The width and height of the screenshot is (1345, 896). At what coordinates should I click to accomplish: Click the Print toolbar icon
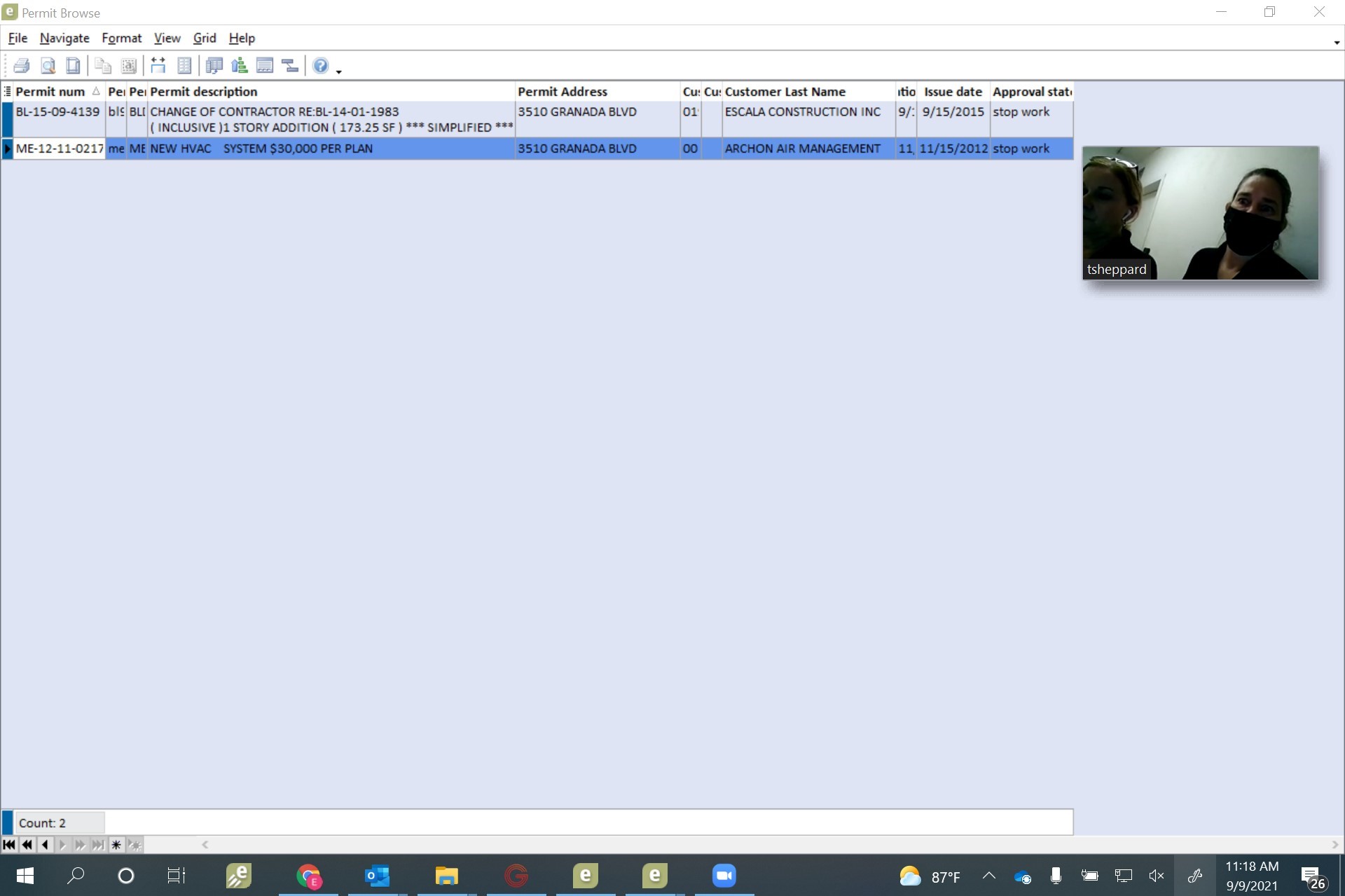coord(22,66)
